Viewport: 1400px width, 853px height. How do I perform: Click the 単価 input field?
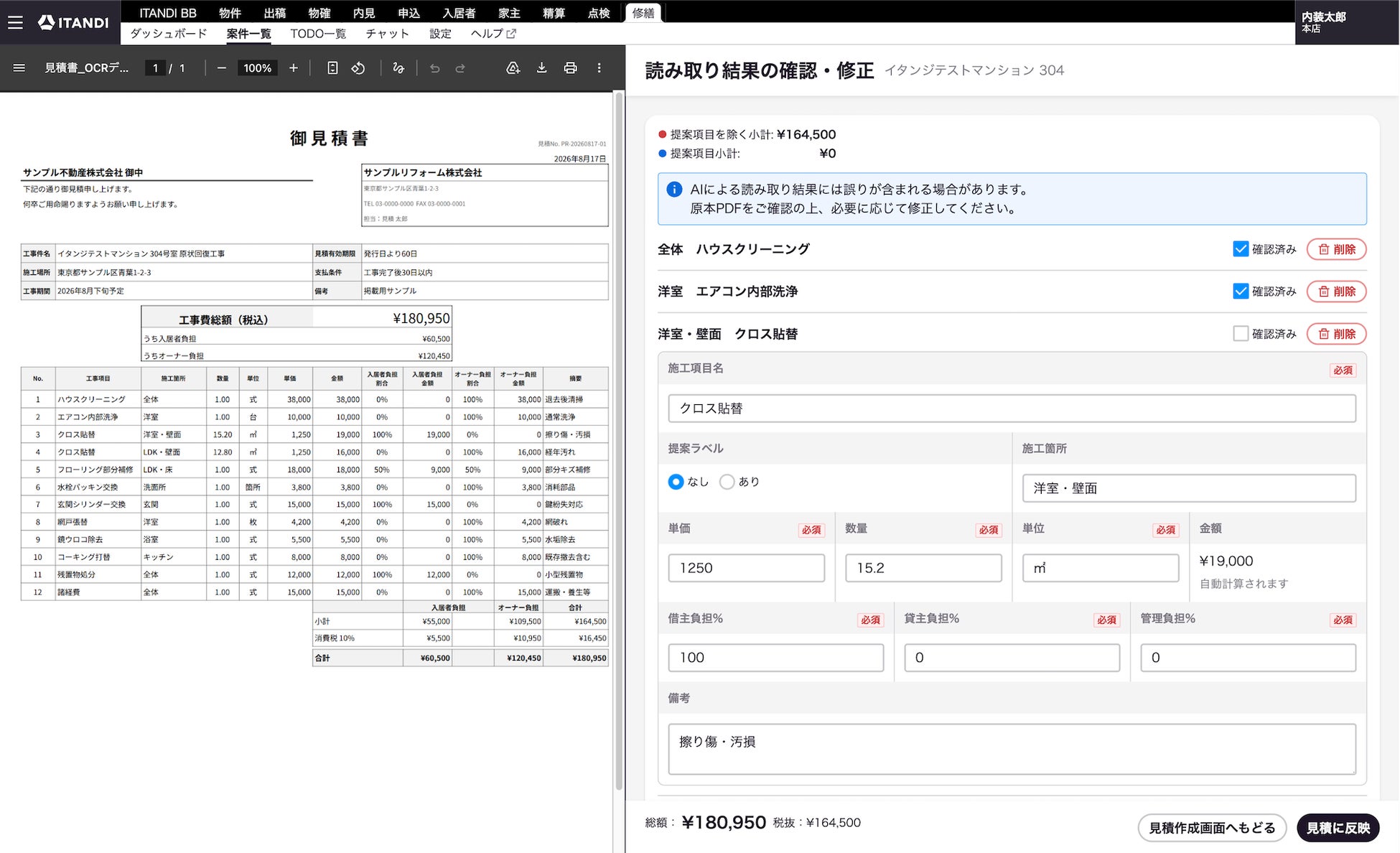coord(746,568)
